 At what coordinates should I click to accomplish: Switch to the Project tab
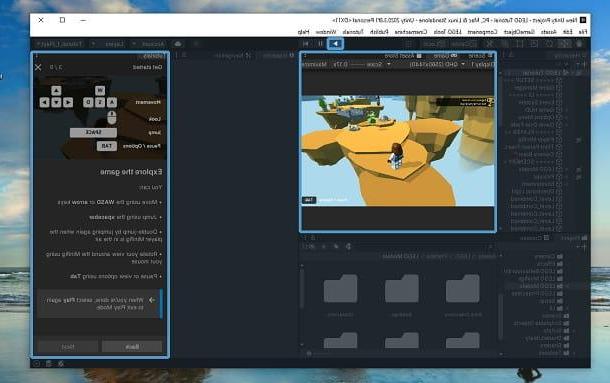click(575, 238)
